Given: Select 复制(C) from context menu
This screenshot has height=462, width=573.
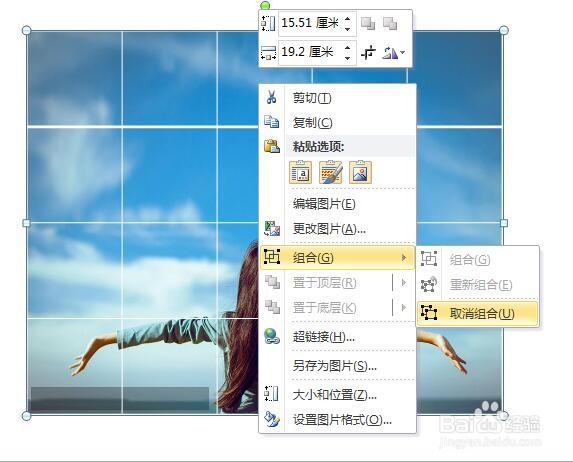Looking at the screenshot, I should (338, 122).
